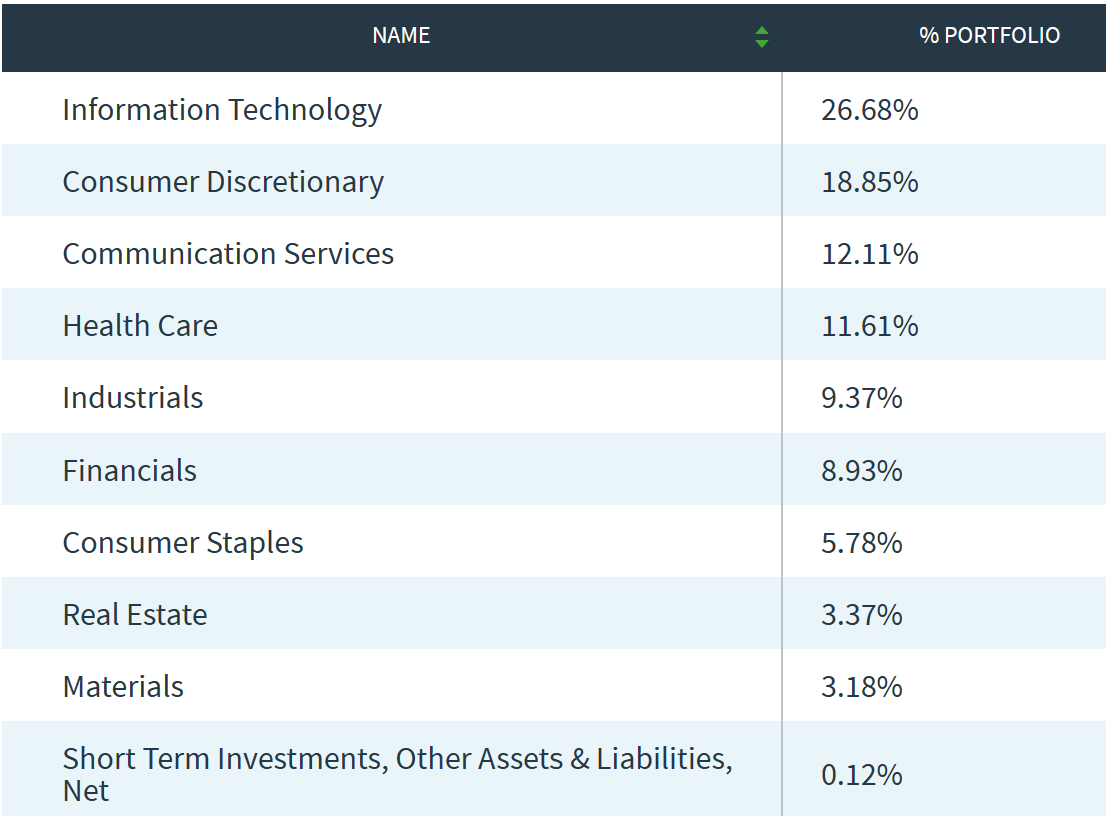1106x816 pixels.
Task: Toggle the sort direction control
Action: tap(761, 36)
